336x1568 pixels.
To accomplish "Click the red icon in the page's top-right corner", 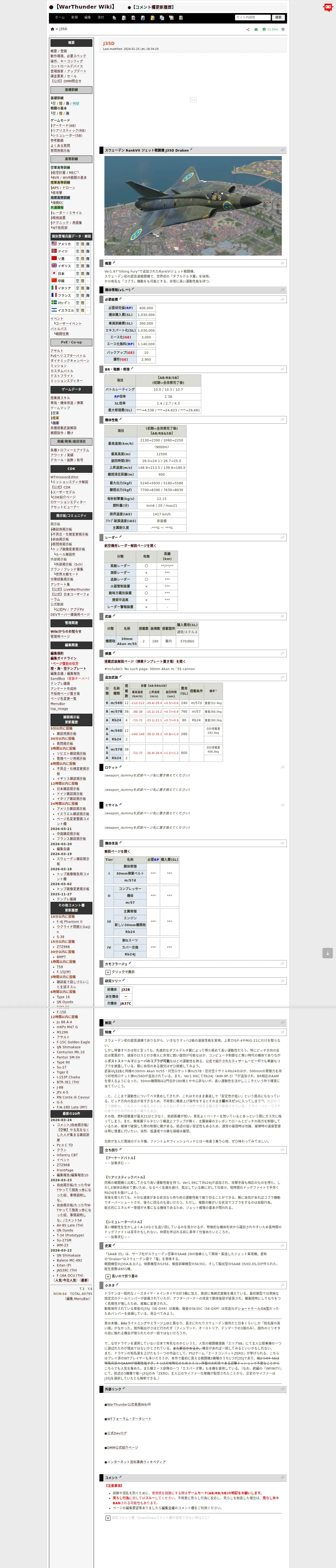I will pos(328,8).
